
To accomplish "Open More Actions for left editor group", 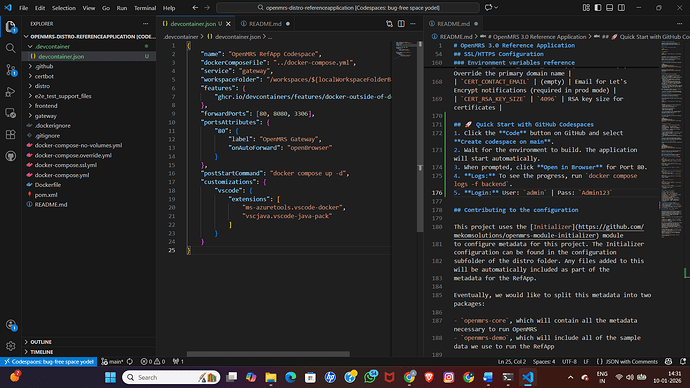I will click(x=413, y=24).
